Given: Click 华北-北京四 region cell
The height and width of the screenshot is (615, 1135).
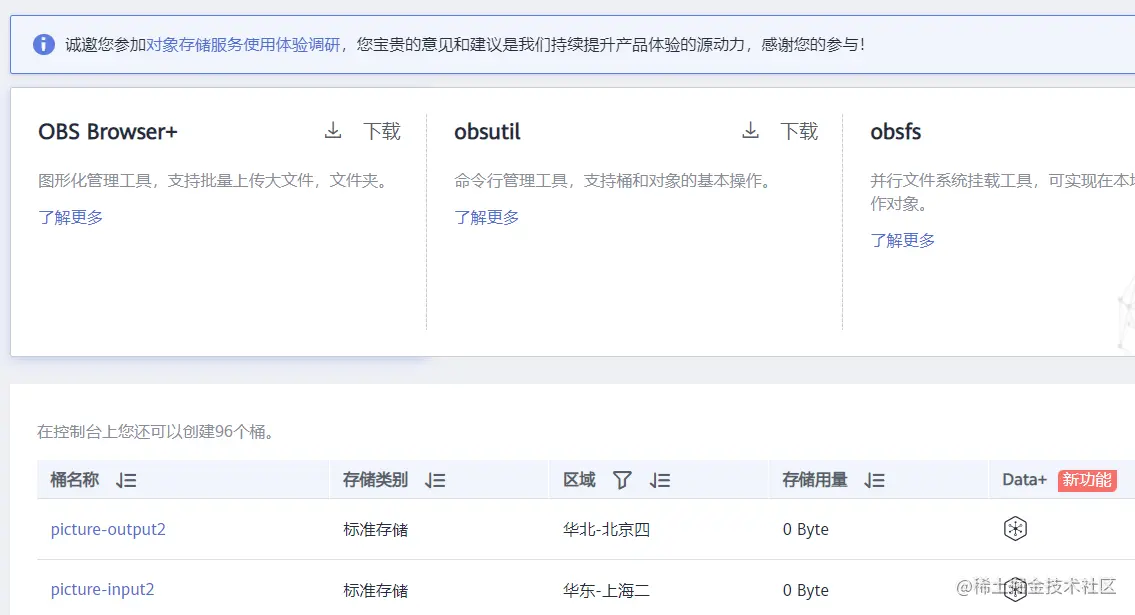Looking at the screenshot, I should tap(607, 530).
